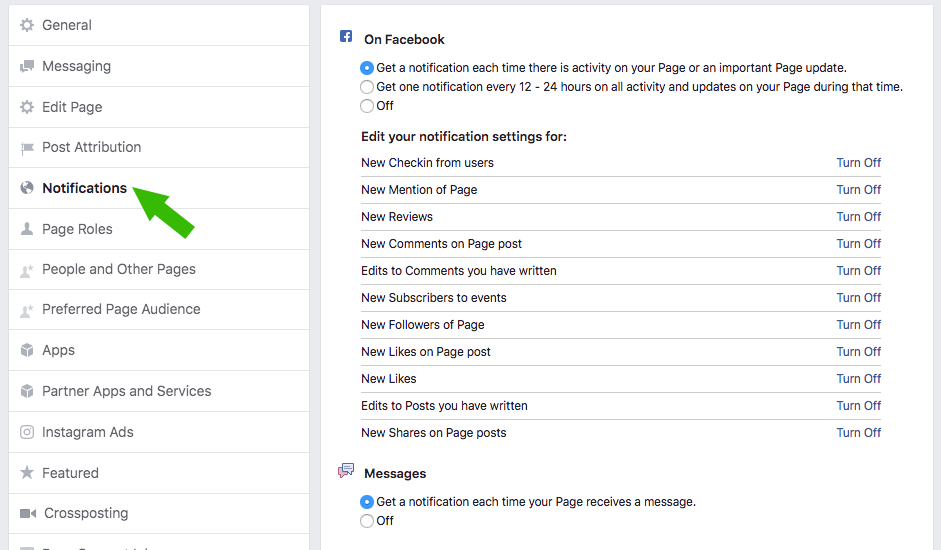Select Off under On Facebook
Screen dimensions: 941x550
tap(367, 106)
